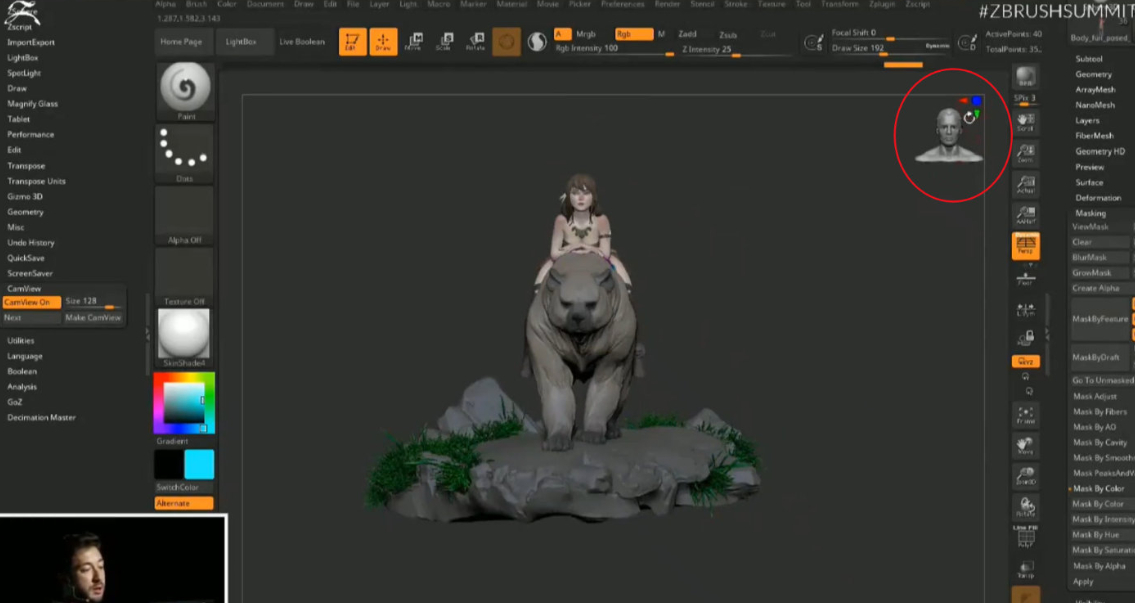Toggle Edit mode button
This screenshot has height=603, width=1135.
click(353, 42)
